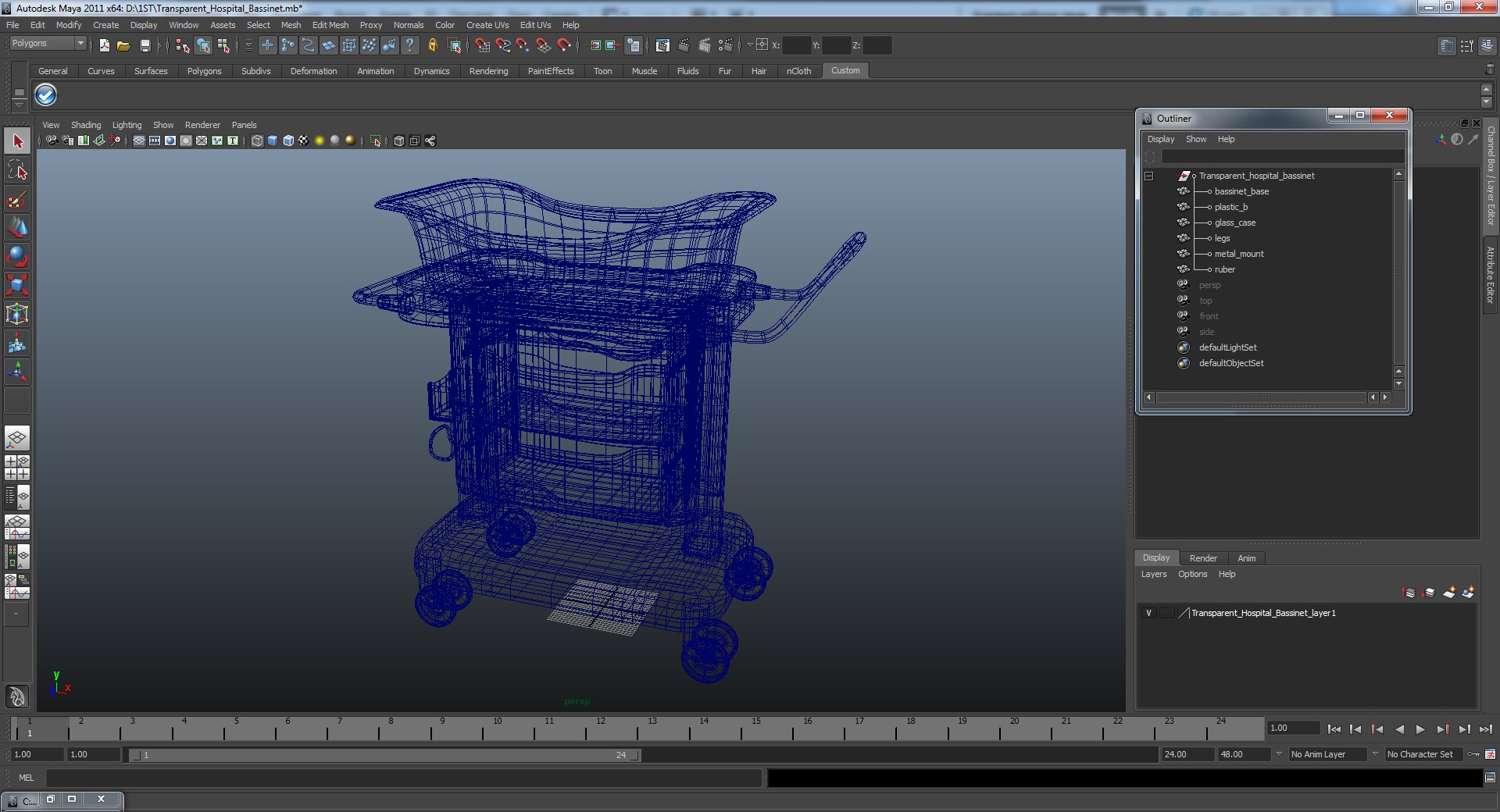The image size is (1500, 812).
Task: Toggle Make live surface magnet
Action: [x=563, y=46]
